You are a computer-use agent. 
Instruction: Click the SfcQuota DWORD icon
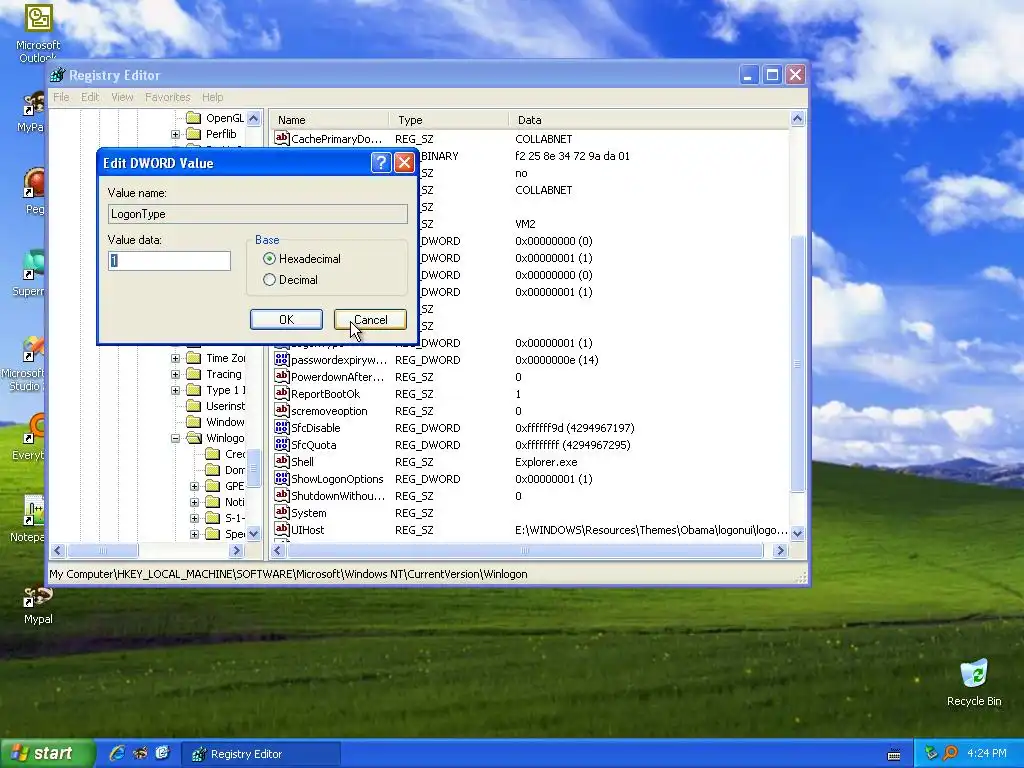[281, 444]
